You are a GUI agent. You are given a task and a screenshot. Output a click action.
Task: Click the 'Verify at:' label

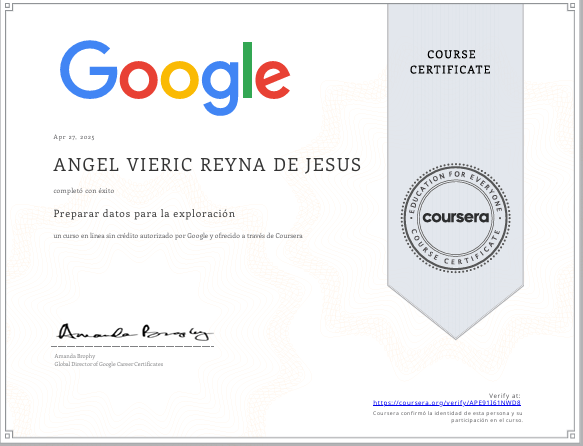click(505, 396)
